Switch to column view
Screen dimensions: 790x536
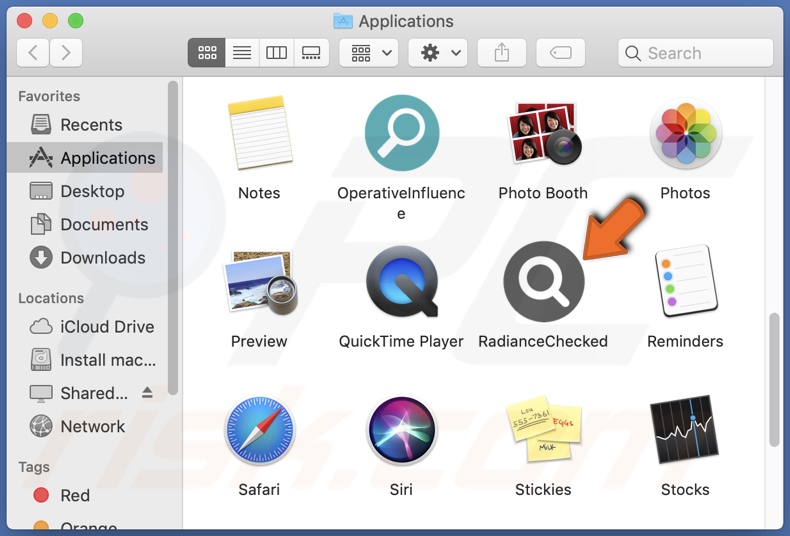coord(276,53)
